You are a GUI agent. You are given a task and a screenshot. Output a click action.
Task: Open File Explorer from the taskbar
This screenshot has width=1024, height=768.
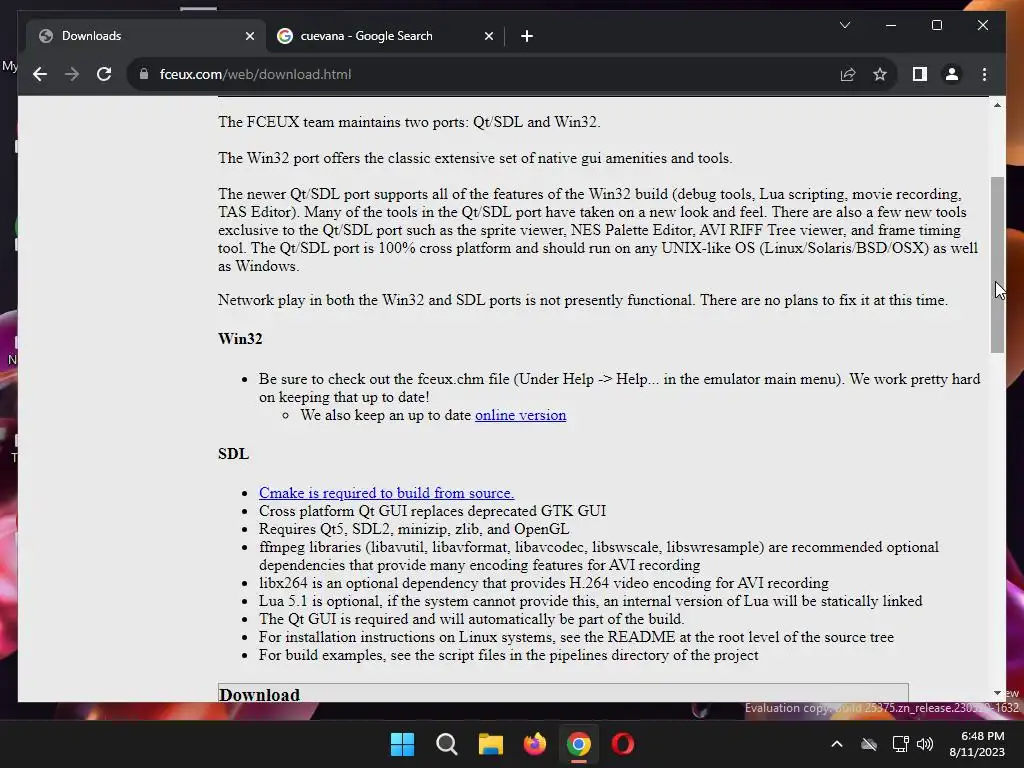tap(490, 744)
